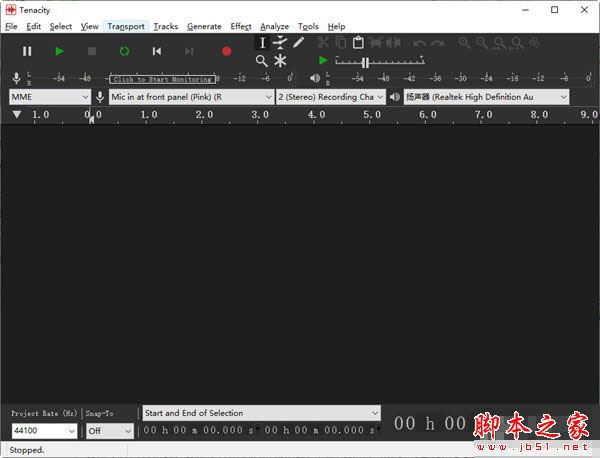This screenshot has width=600, height=458.
Task: Click the Tenacity app icon in title bar
Action: 11,10
